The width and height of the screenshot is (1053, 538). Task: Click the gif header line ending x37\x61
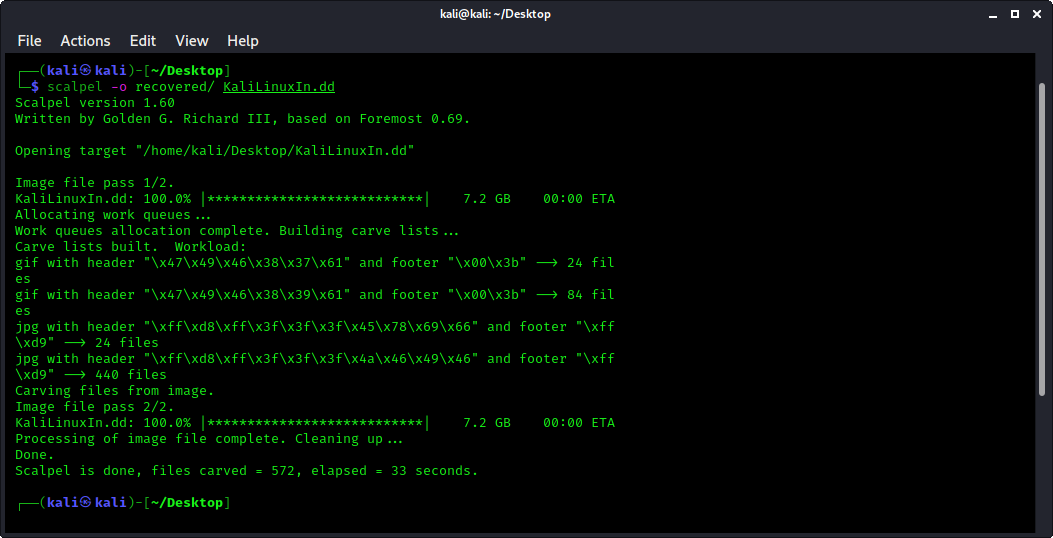click(x=314, y=263)
